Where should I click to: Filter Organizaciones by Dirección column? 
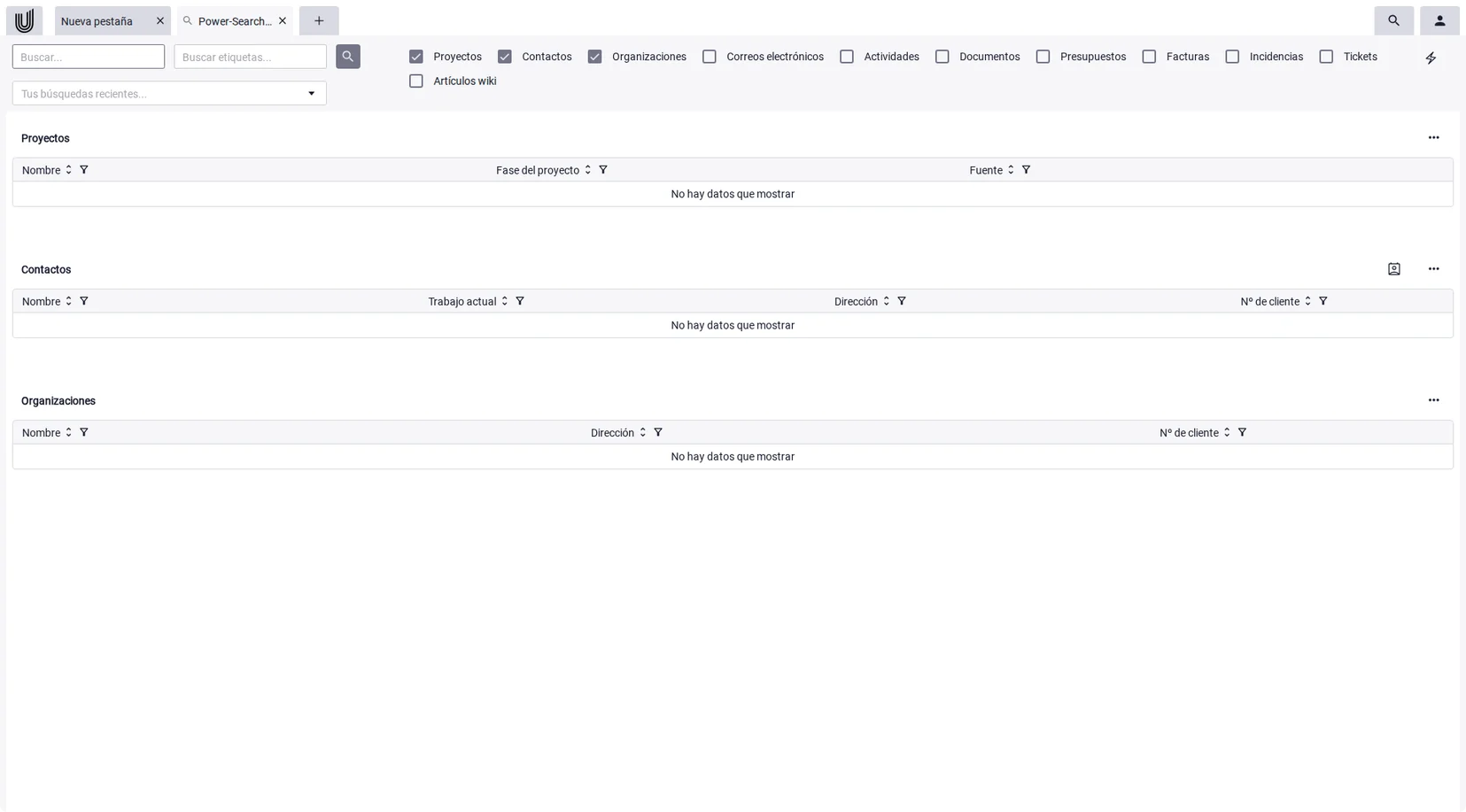click(658, 432)
